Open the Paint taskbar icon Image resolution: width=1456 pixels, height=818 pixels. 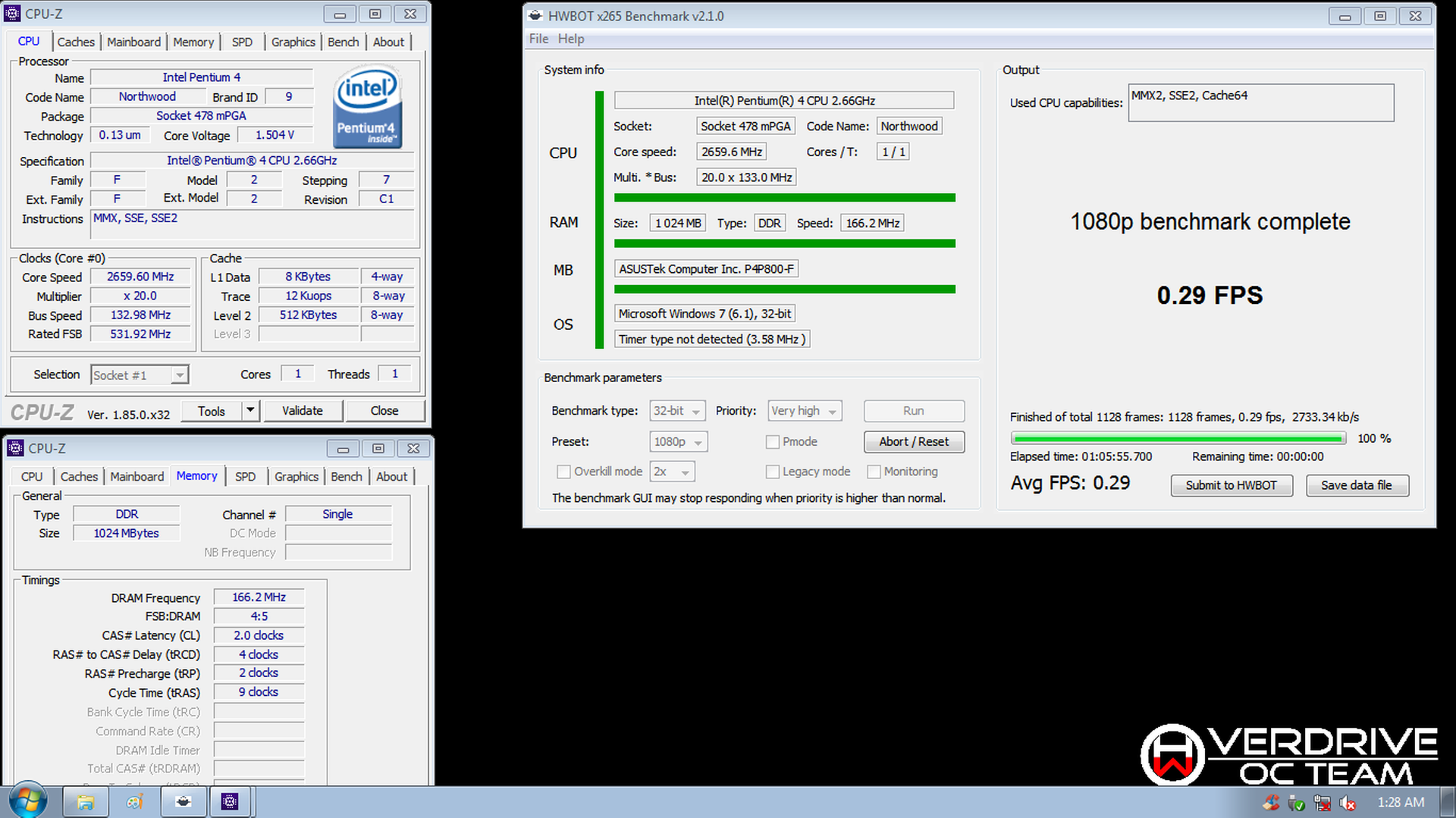(134, 801)
